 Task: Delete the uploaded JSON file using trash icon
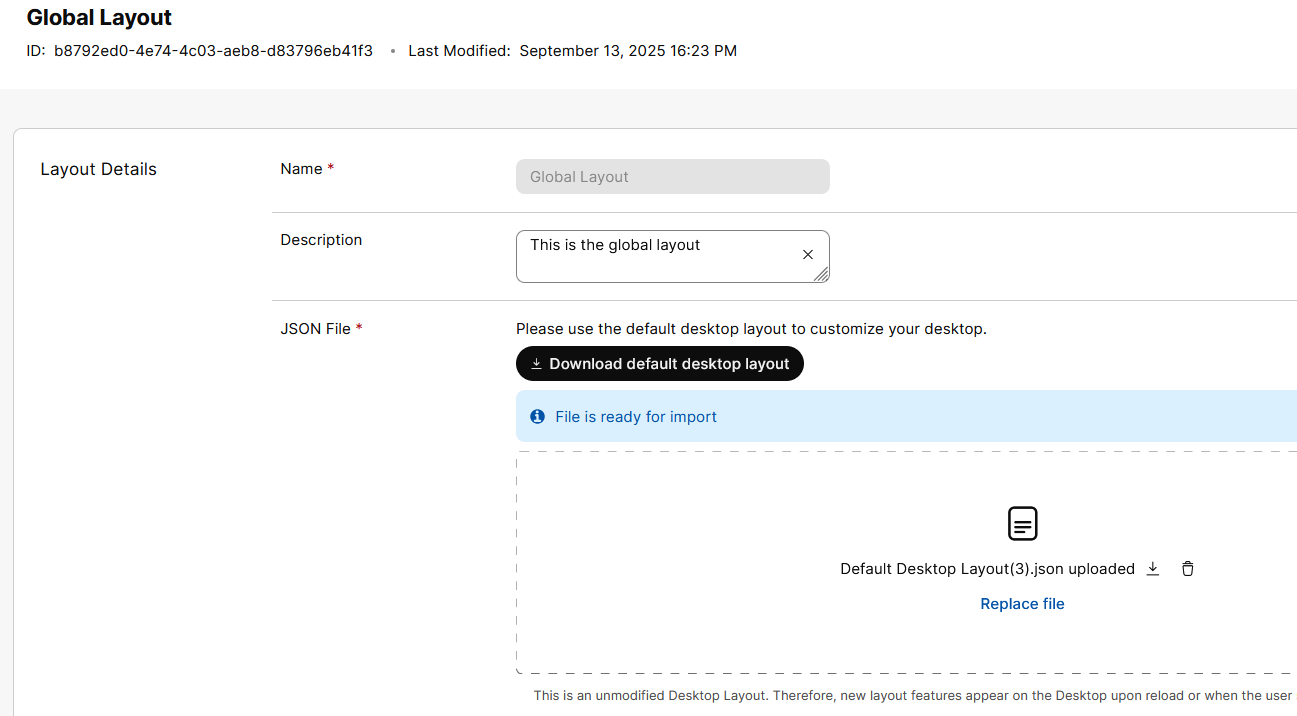tap(1187, 569)
